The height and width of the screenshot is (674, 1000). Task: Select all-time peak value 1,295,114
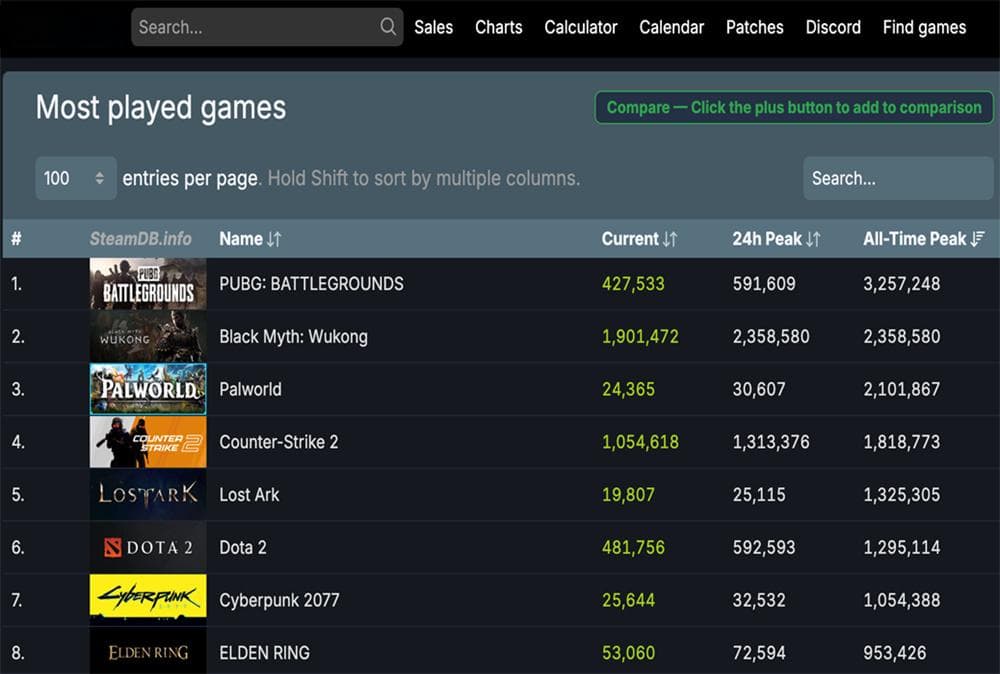click(x=902, y=547)
